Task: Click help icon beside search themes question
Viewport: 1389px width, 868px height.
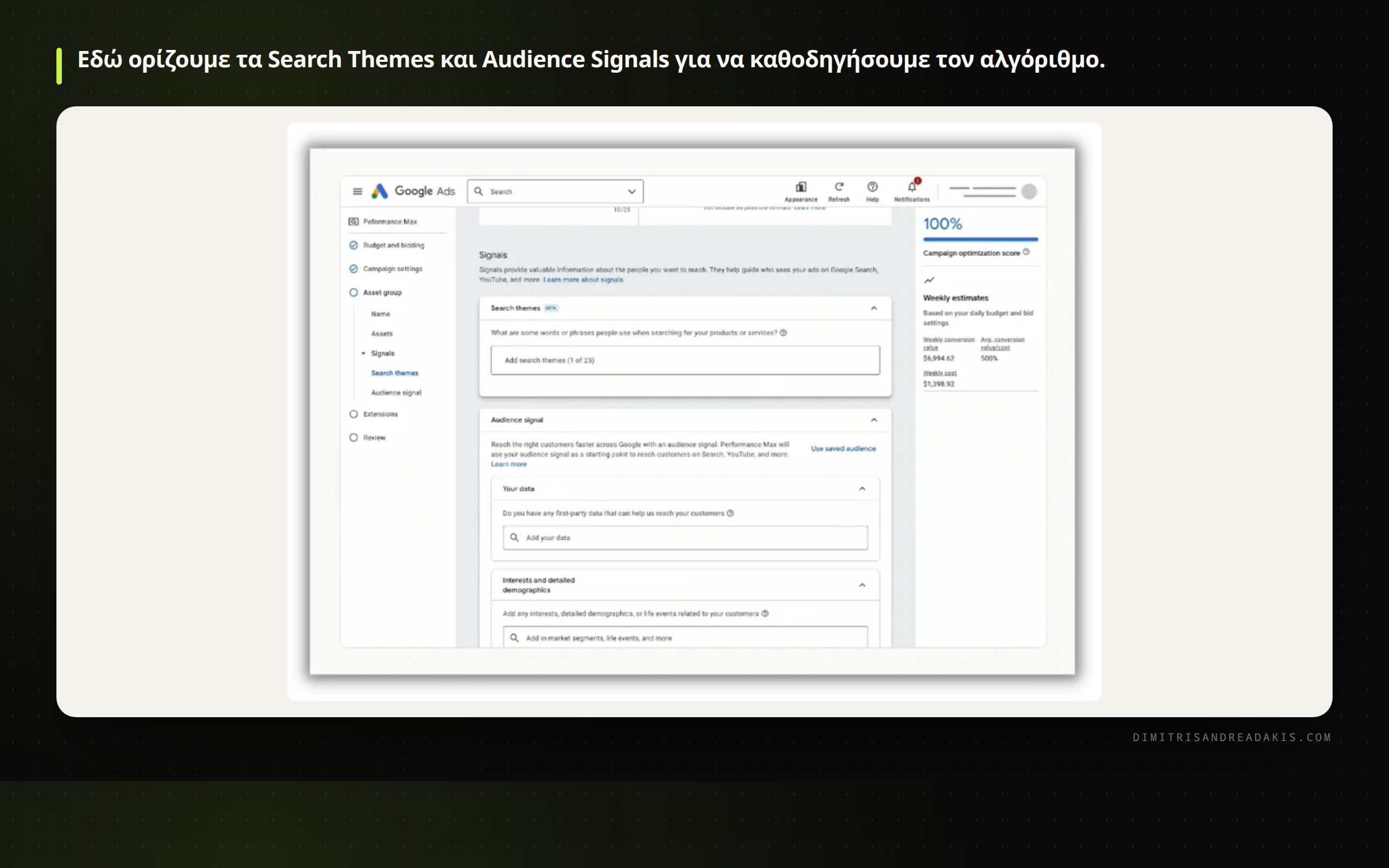Action: click(783, 333)
